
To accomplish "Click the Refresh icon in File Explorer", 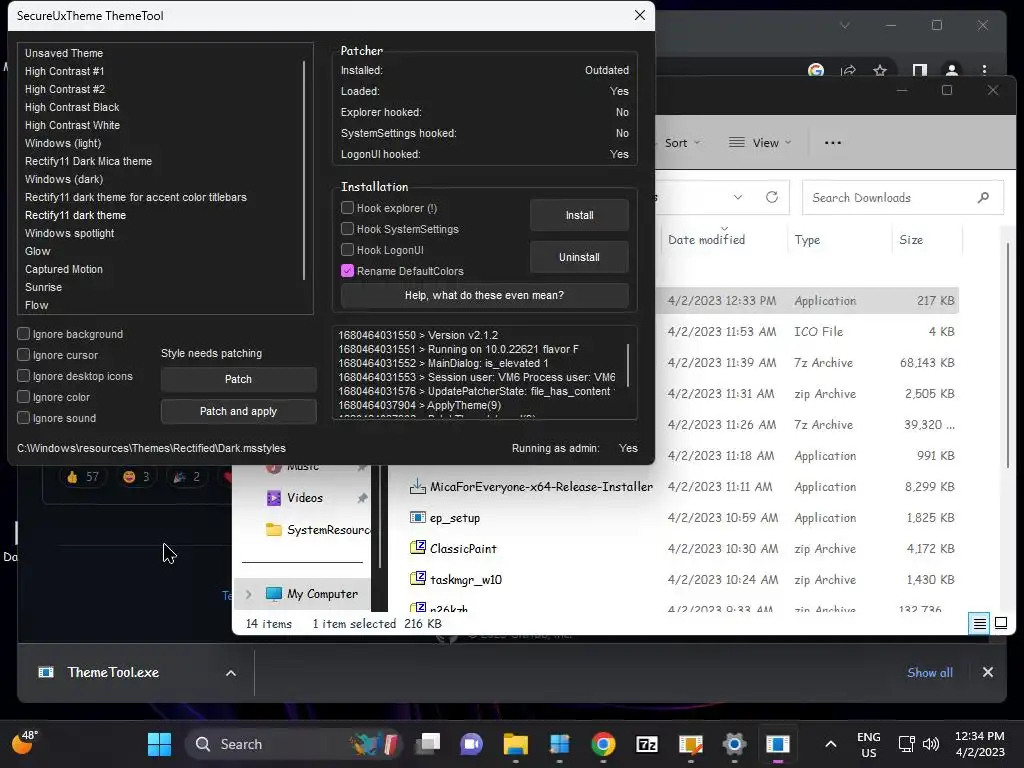I will point(772,197).
